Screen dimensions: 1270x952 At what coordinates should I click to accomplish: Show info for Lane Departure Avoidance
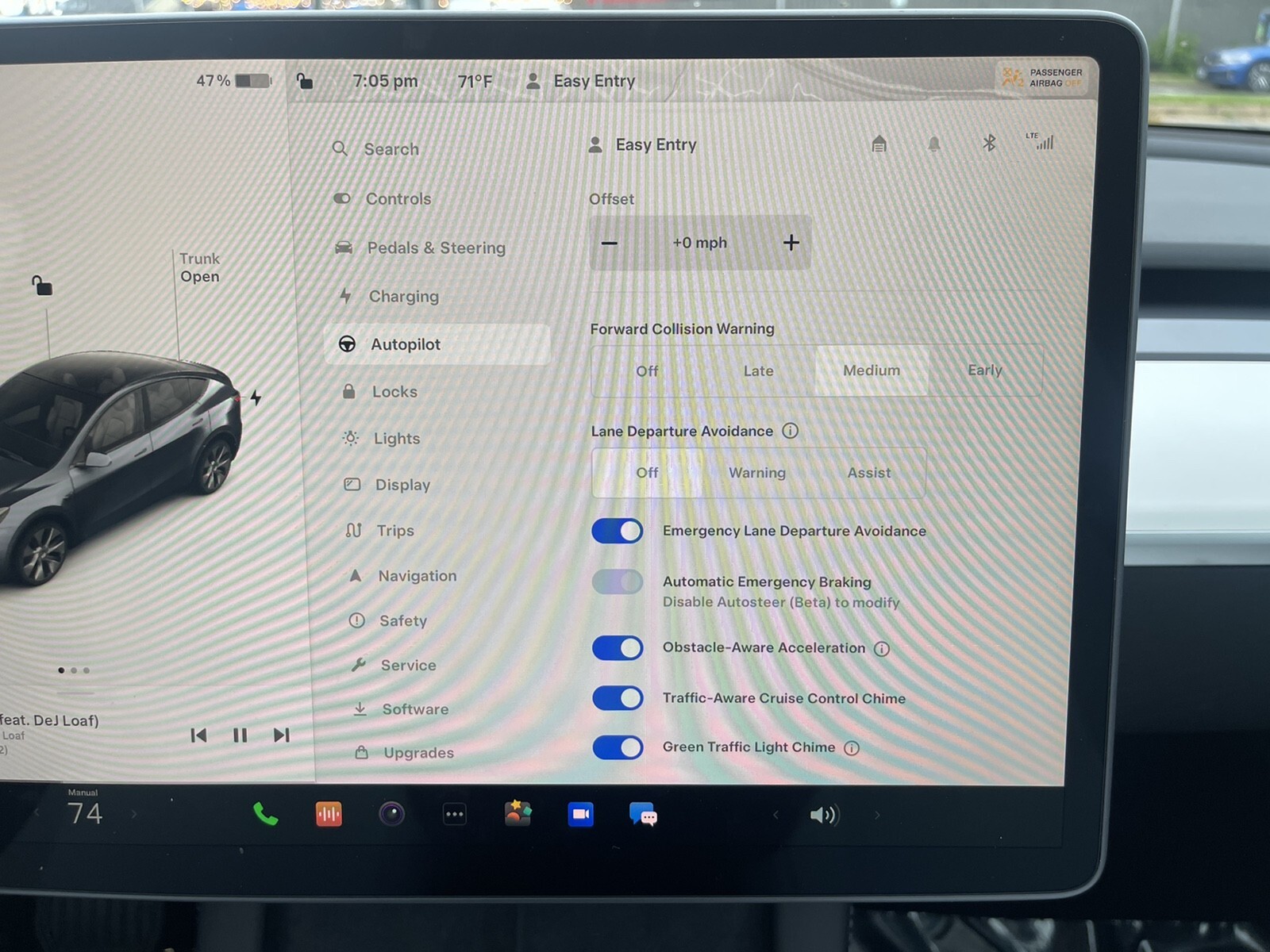click(790, 431)
